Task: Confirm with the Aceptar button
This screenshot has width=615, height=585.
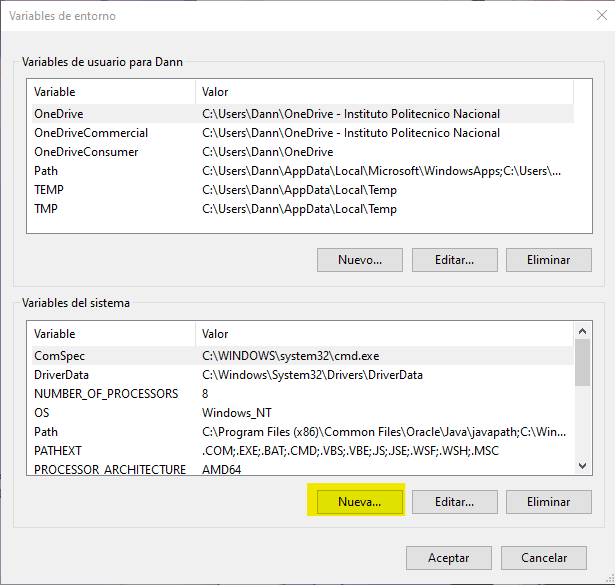Action: (449, 558)
